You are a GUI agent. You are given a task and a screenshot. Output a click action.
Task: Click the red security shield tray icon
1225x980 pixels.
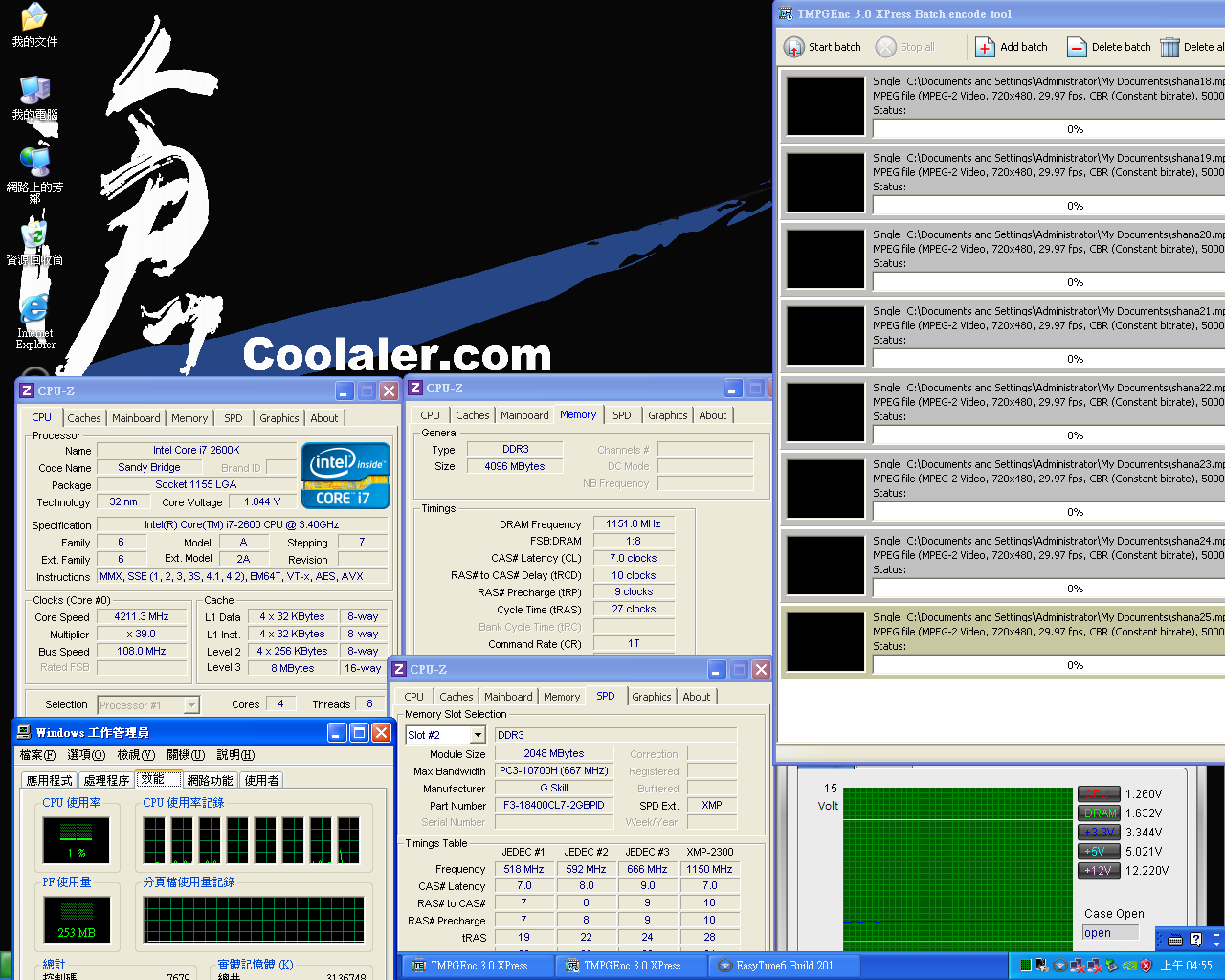coord(1146,966)
